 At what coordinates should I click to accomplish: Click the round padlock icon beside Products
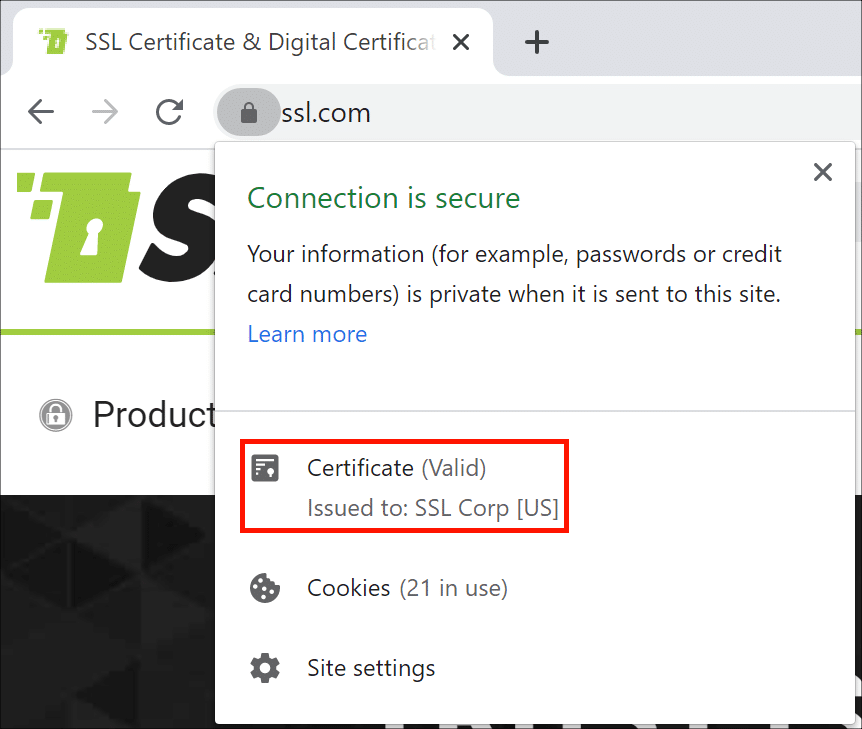click(55, 415)
